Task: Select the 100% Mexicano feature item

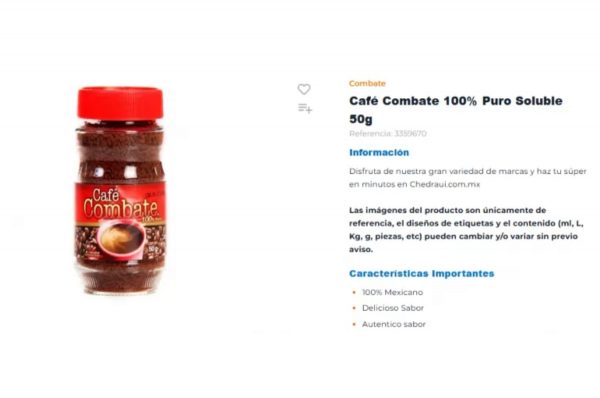Action: pos(392,292)
